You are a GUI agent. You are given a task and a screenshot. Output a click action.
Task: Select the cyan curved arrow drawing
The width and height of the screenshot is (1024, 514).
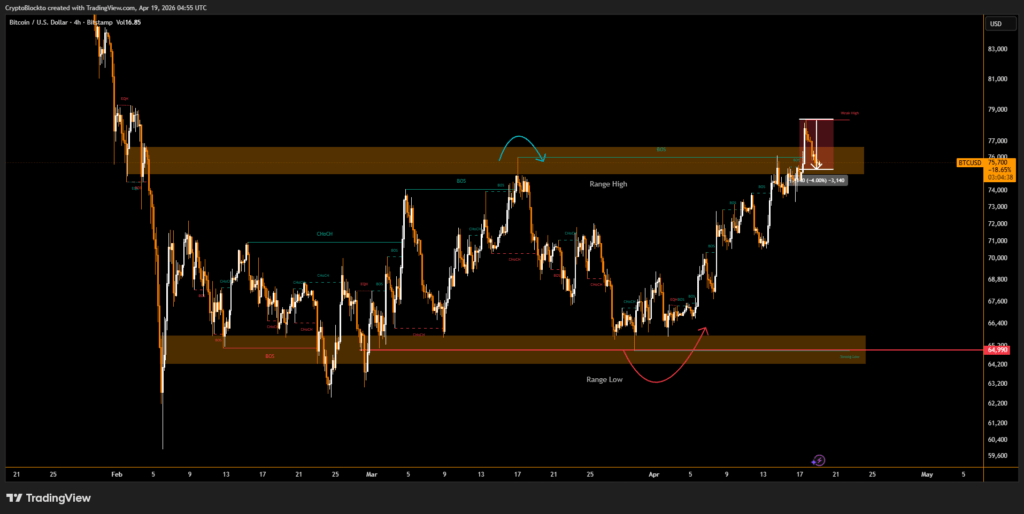(524, 143)
